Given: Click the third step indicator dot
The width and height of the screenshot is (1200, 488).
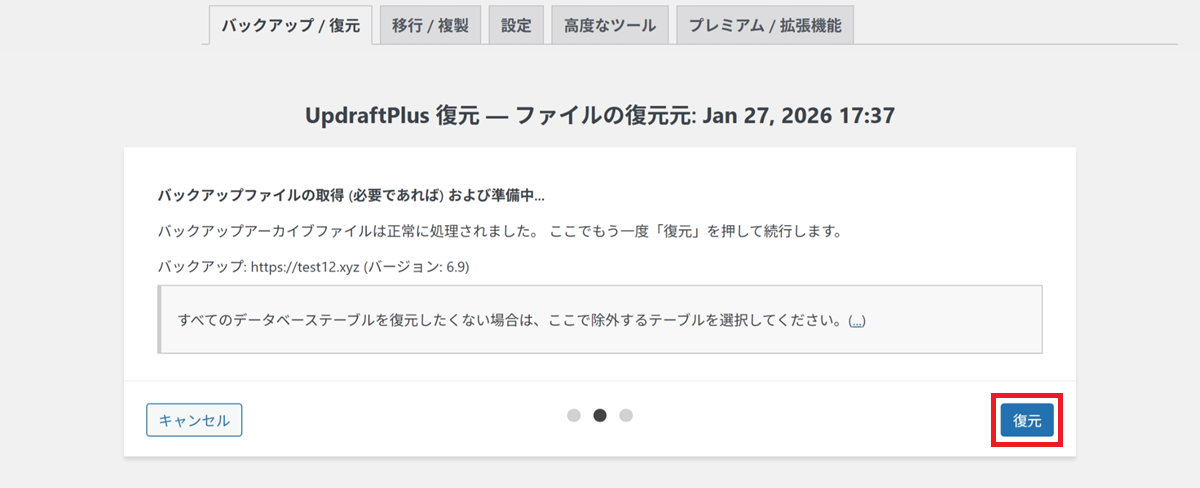Looking at the screenshot, I should tap(626, 416).
